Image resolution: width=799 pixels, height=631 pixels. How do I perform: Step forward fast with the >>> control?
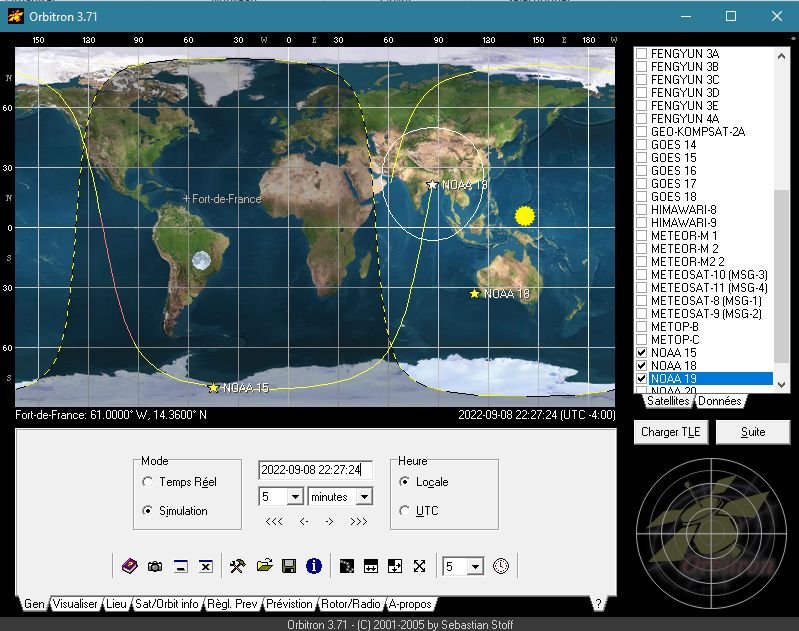(x=358, y=521)
